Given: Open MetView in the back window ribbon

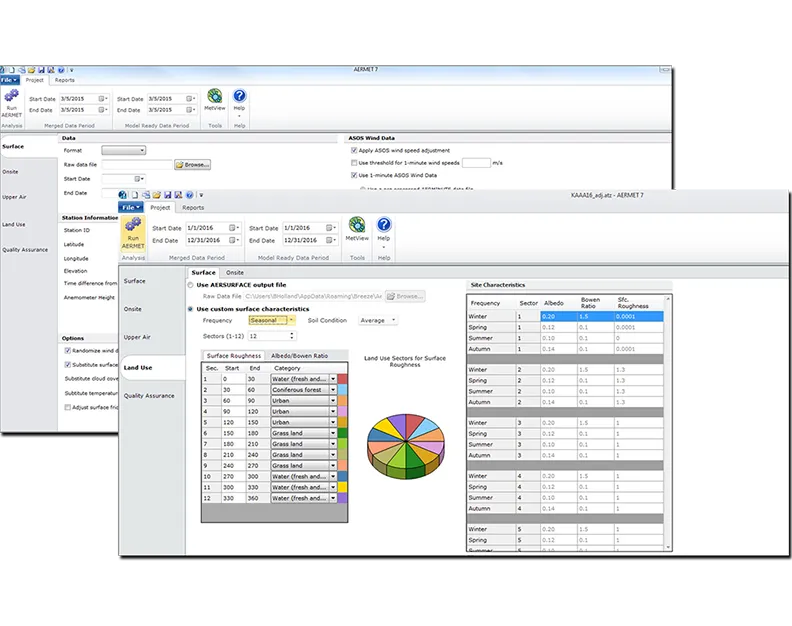Looking at the screenshot, I should pos(215,101).
